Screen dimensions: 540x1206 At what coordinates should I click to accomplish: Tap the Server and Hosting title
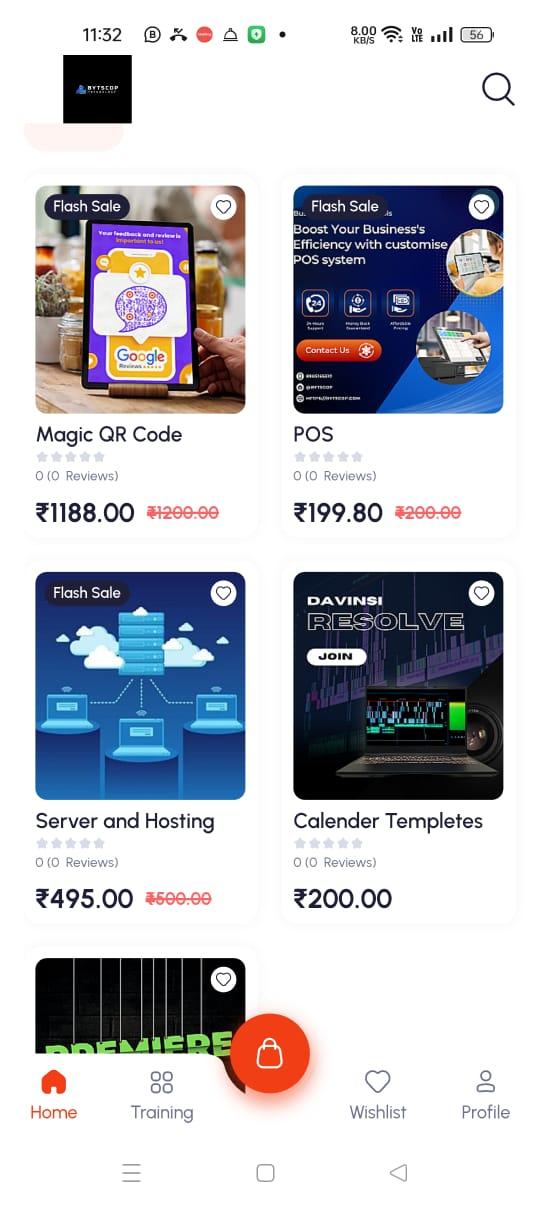pyautogui.click(x=125, y=821)
